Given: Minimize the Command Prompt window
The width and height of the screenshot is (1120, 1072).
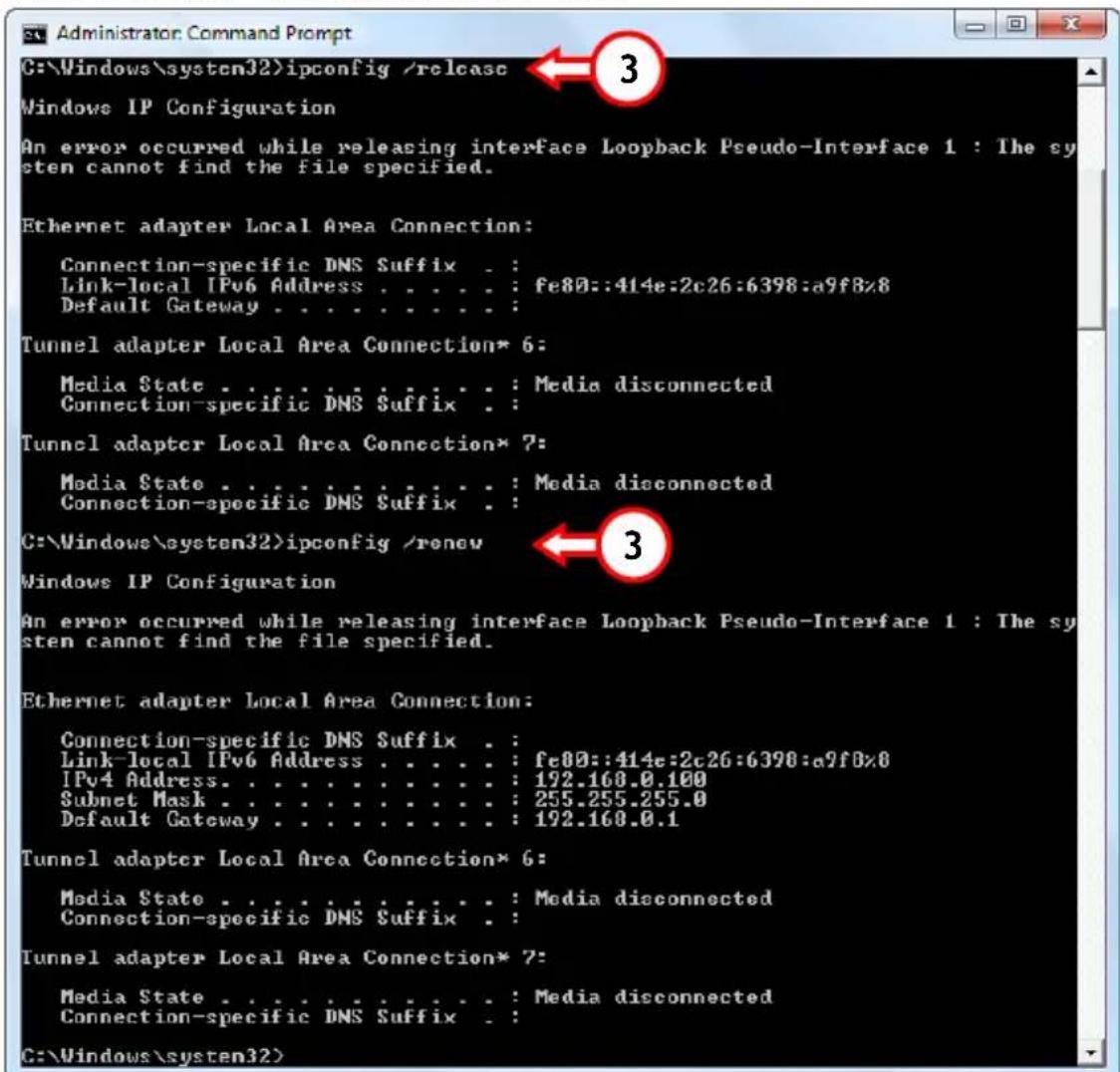Looking at the screenshot, I should click(x=975, y=26).
